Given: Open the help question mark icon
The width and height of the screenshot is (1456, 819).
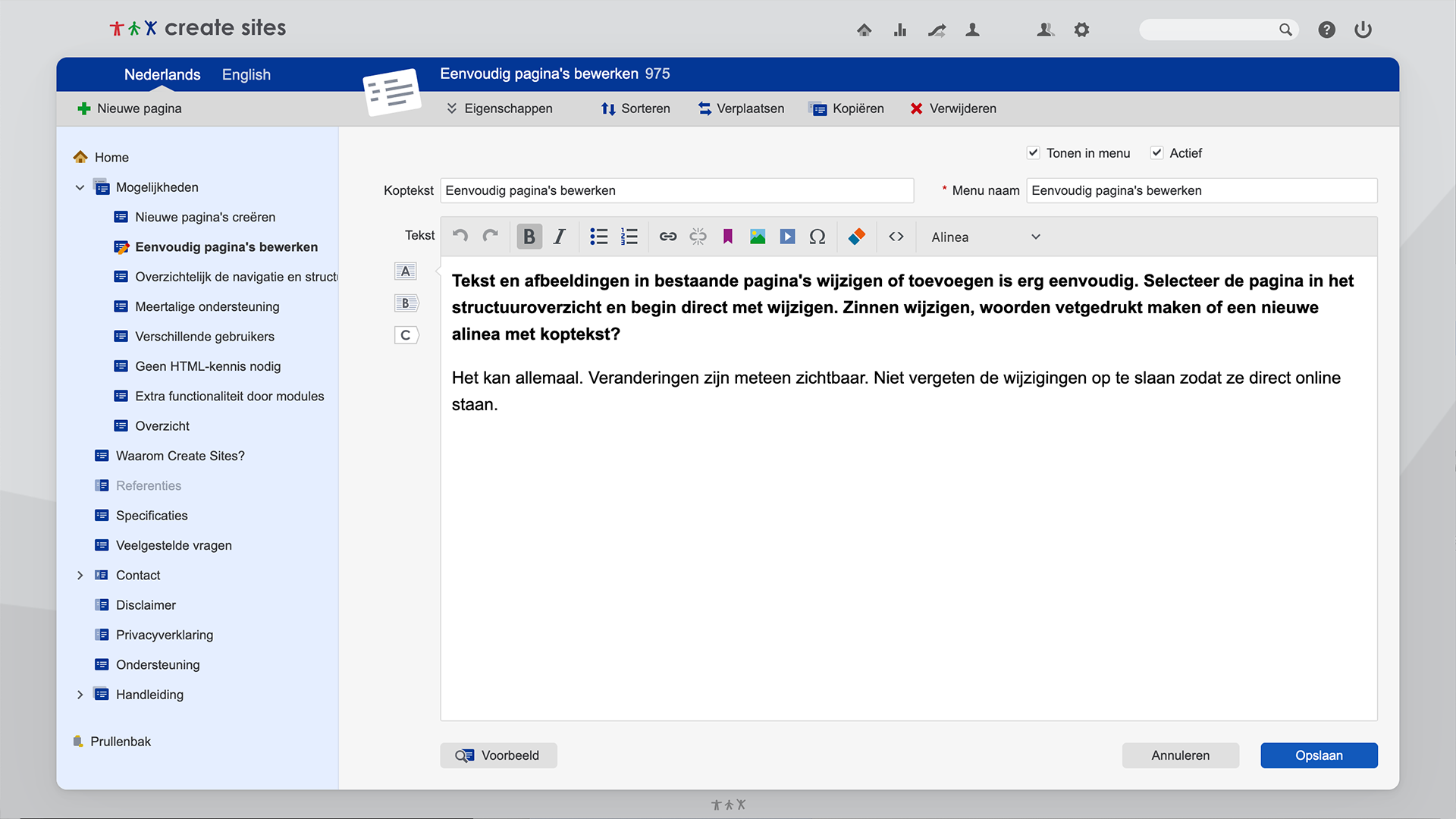Looking at the screenshot, I should pyautogui.click(x=1326, y=30).
